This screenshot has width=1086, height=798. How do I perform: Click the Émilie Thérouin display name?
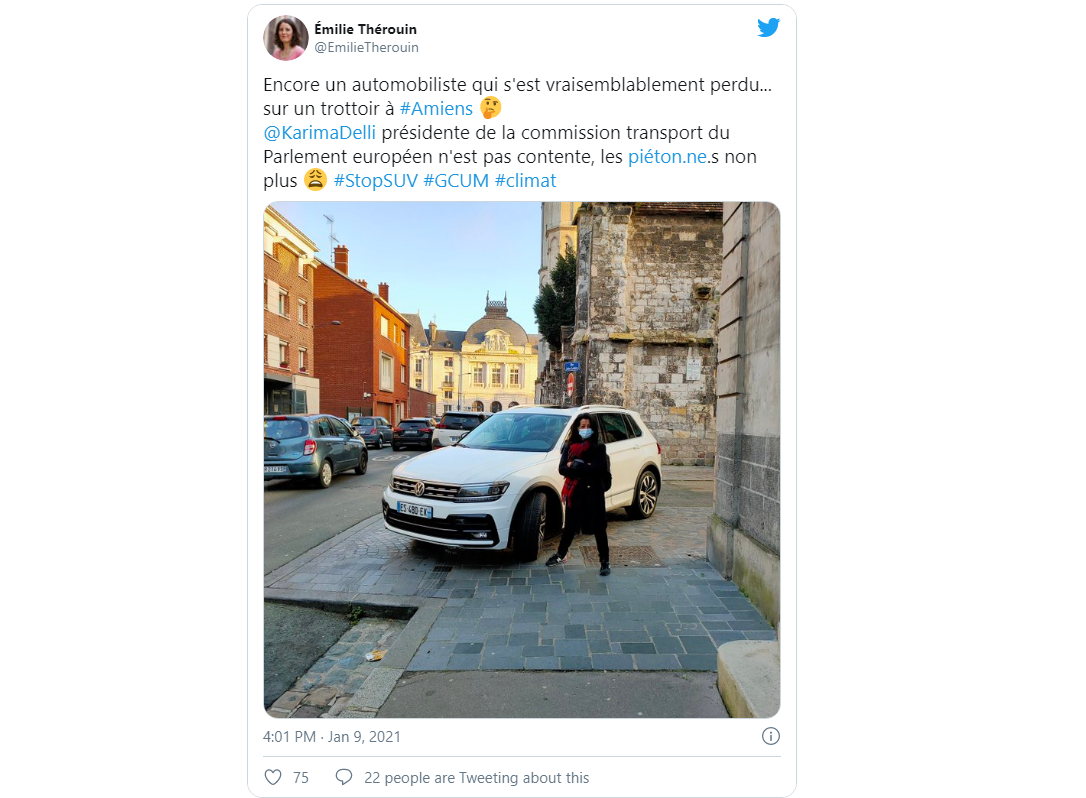point(366,29)
